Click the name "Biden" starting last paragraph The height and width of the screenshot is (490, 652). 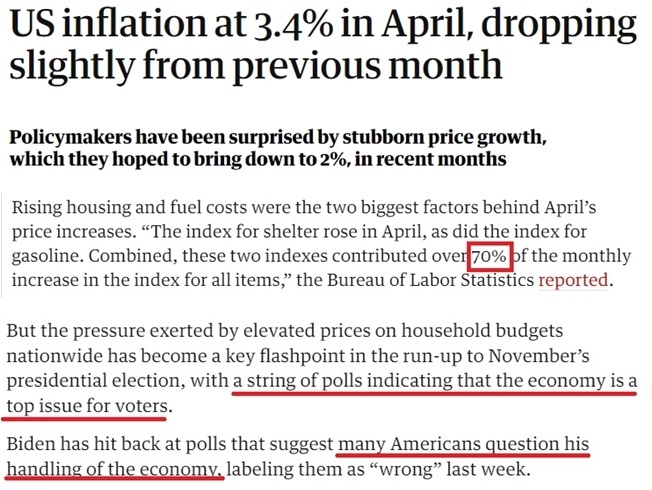click(31, 443)
